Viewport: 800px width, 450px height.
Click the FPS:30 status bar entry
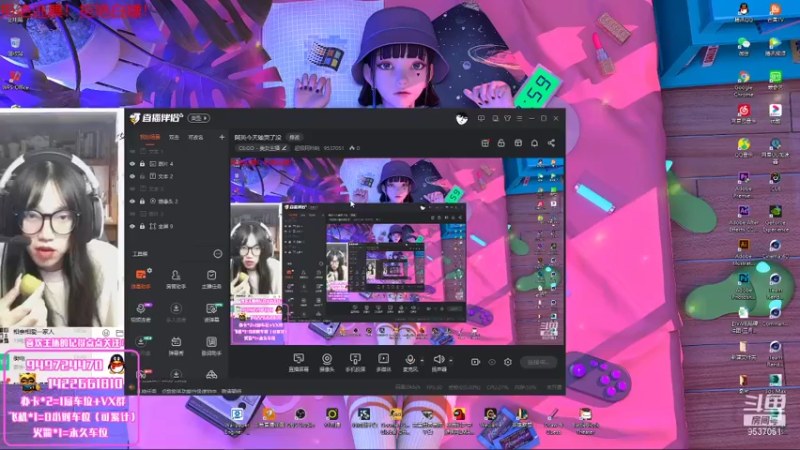pos(434,388)
